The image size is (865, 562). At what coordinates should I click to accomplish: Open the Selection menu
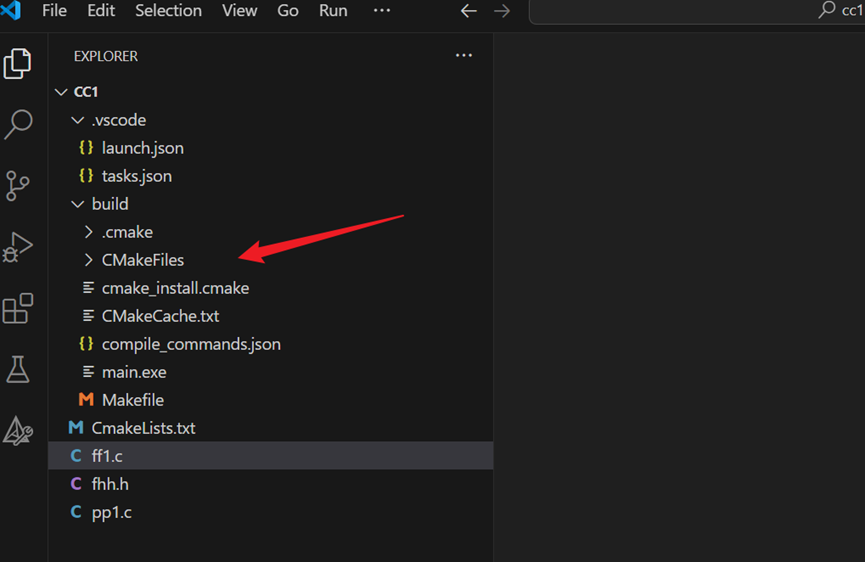click(168, 10)
